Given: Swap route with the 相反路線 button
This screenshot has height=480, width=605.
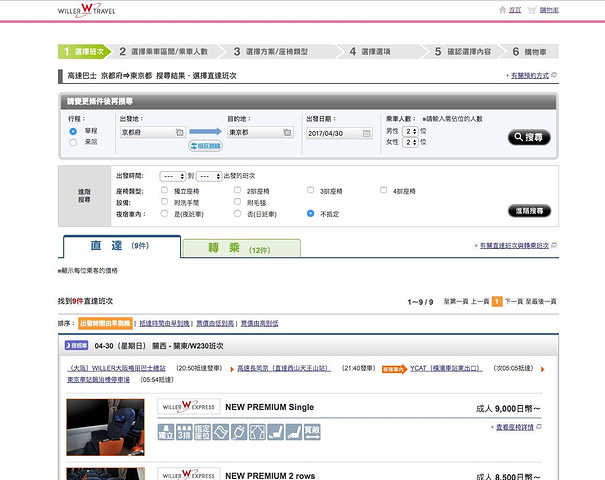Looking at the screenshot, I should [208, 145].
